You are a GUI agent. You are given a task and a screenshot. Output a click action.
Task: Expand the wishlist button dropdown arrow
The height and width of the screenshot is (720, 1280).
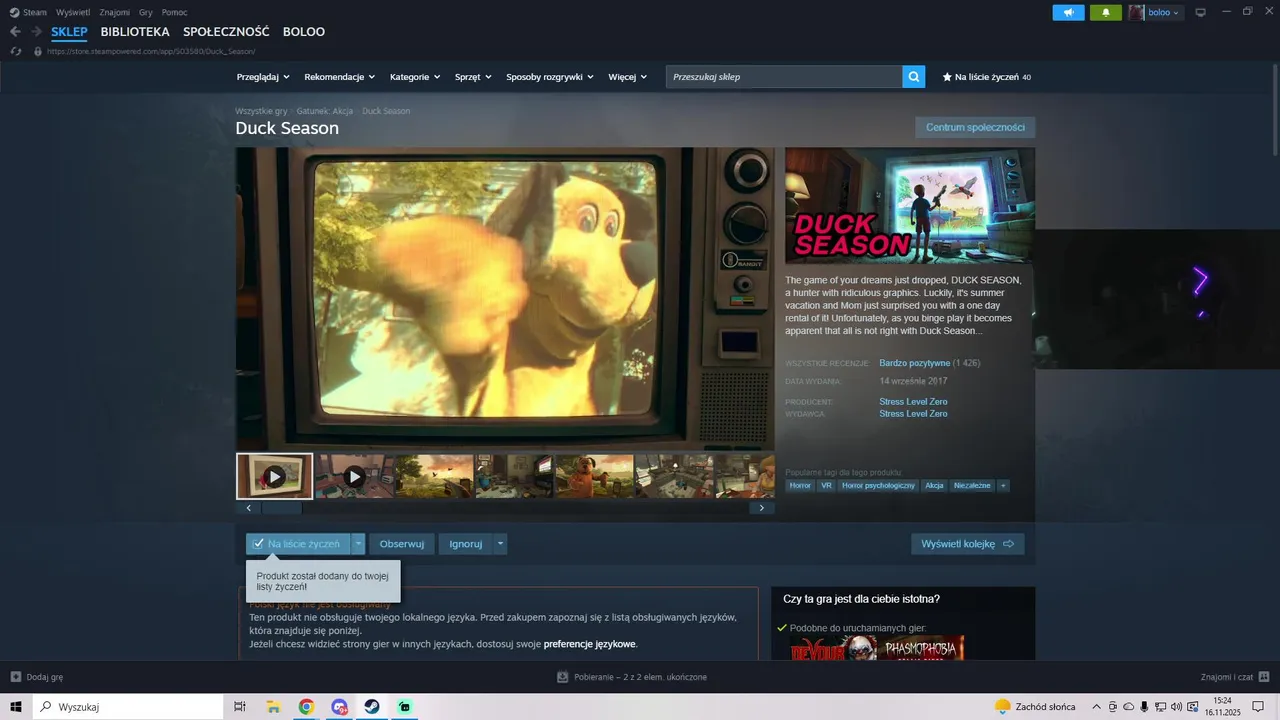point(358,544)
